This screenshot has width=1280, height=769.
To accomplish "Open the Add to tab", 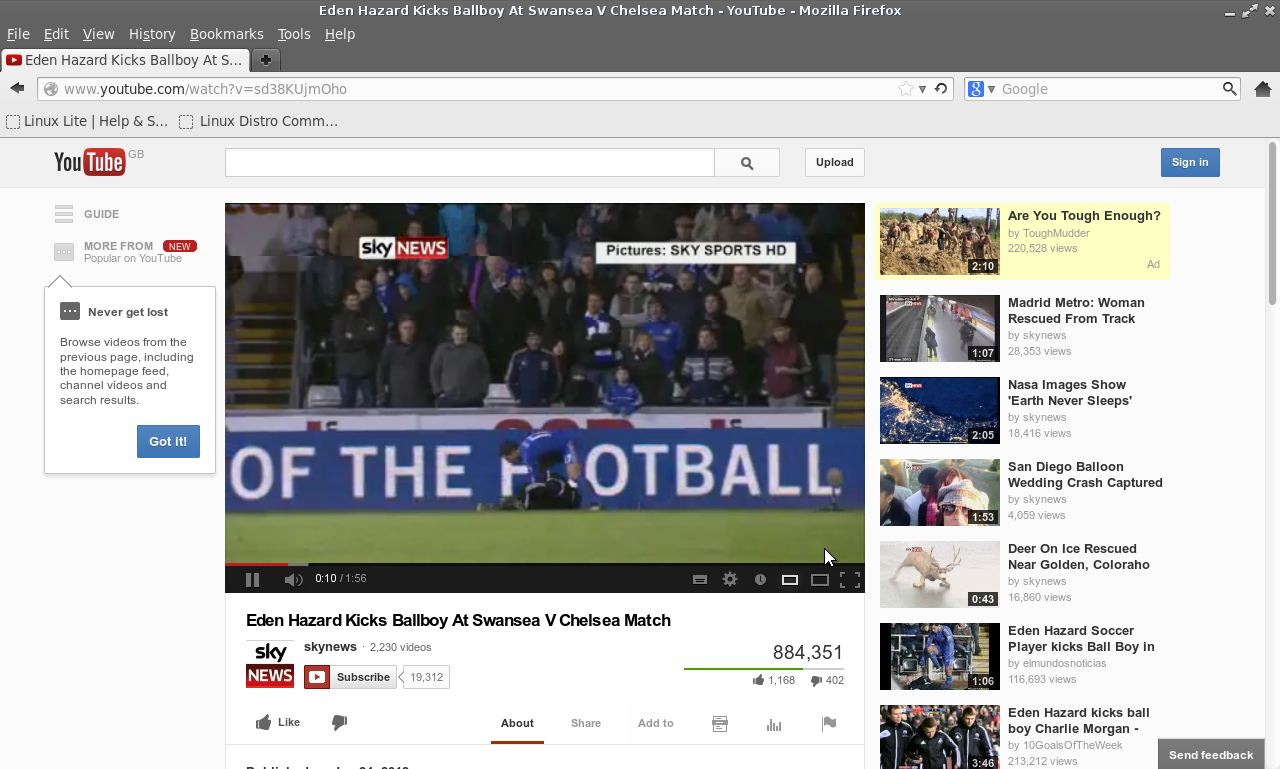I will click(x=656, y=723).
